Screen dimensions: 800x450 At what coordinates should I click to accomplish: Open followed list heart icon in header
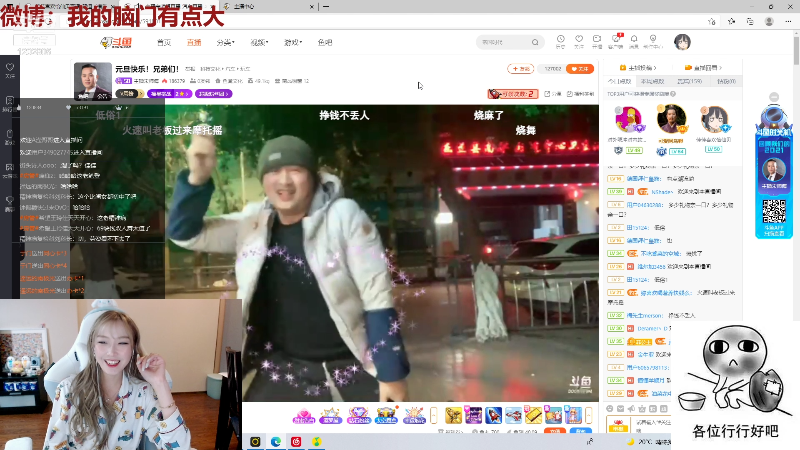pyautogui.click(x=579, y=41)
